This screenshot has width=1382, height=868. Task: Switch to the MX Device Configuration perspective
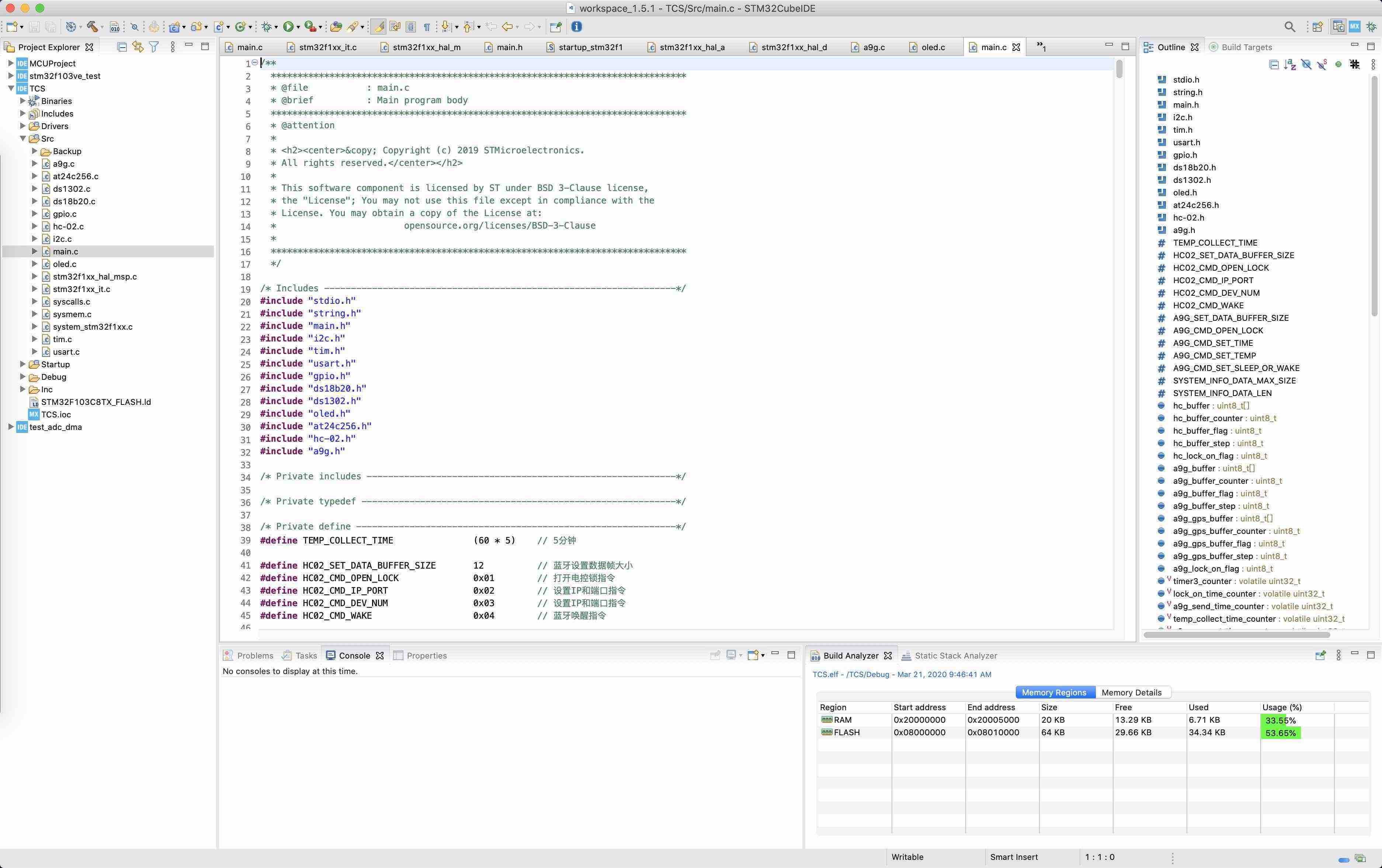[x=1354, y=27]
